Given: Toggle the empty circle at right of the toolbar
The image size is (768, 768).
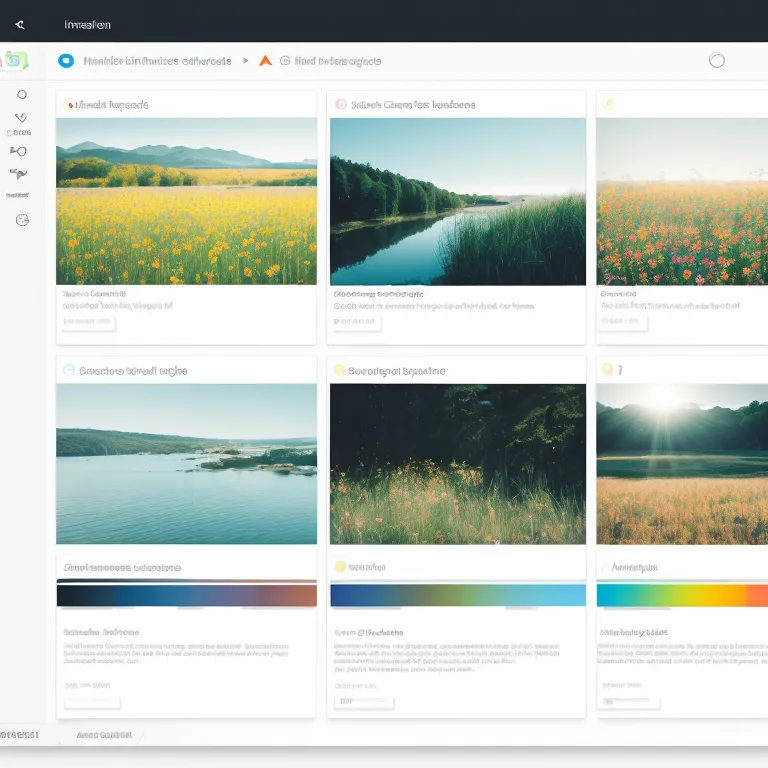Looking at the screenshot, I should coord(716,61).
